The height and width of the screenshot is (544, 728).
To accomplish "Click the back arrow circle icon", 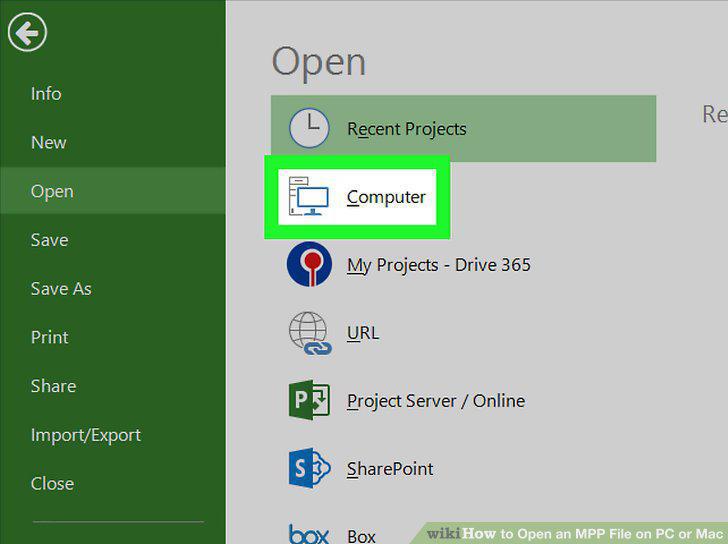I will coord(27,32).
